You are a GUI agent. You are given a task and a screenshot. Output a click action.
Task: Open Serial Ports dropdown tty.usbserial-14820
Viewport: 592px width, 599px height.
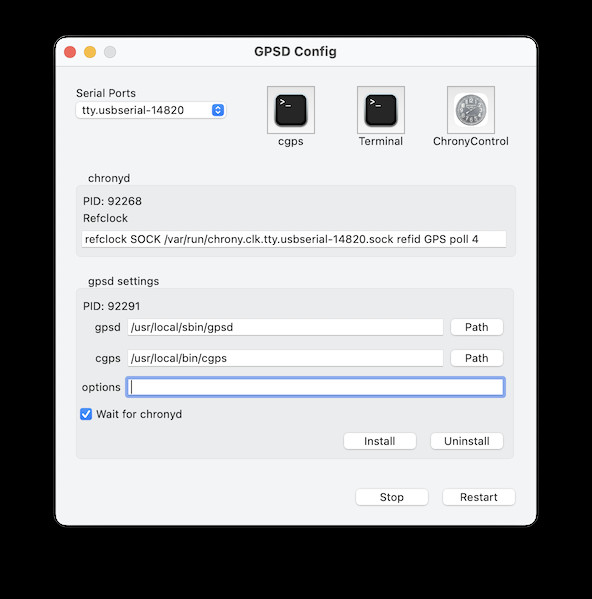click(x=151, y=110)
